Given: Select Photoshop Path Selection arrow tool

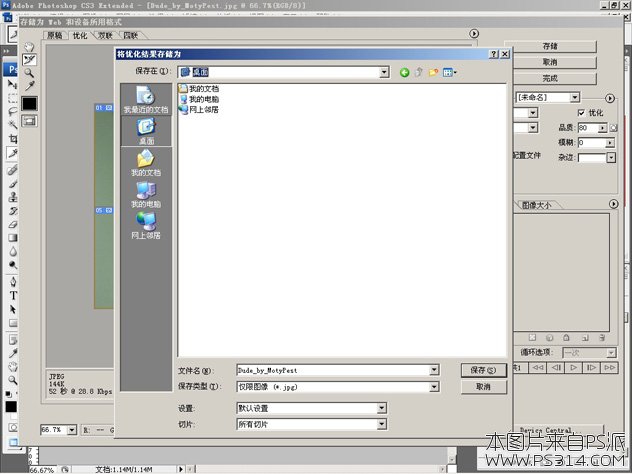Looking at the screenshot, I should click(13, 309).
